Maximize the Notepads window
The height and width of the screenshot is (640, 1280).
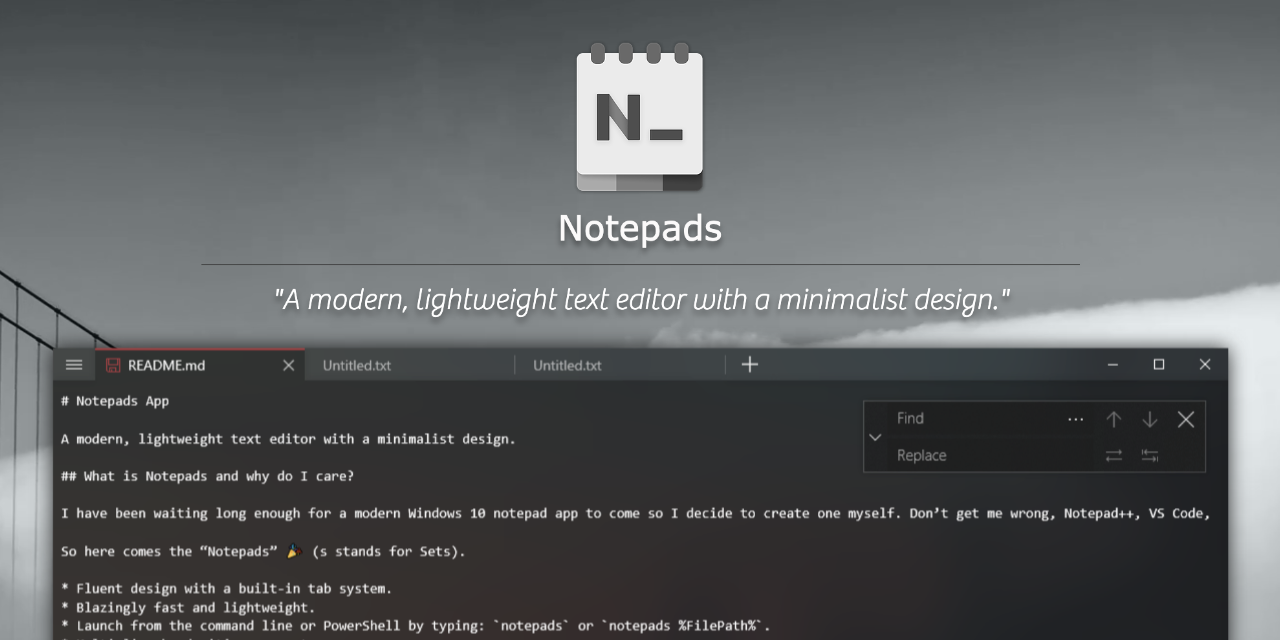coord(1159,365)
